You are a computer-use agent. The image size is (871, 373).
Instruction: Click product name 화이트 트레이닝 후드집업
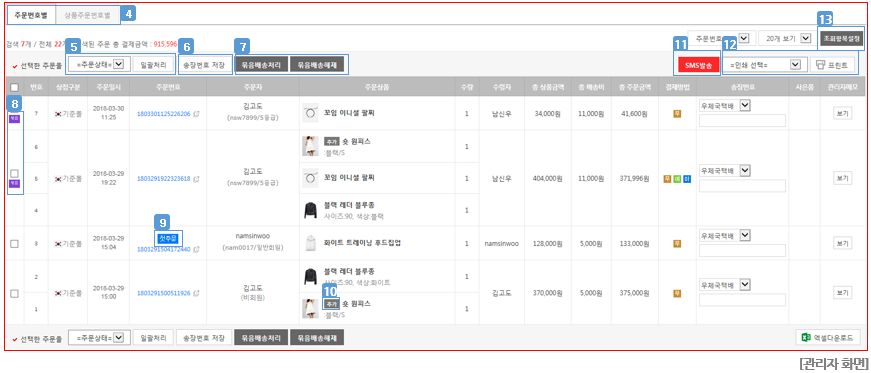coord(362,243)
